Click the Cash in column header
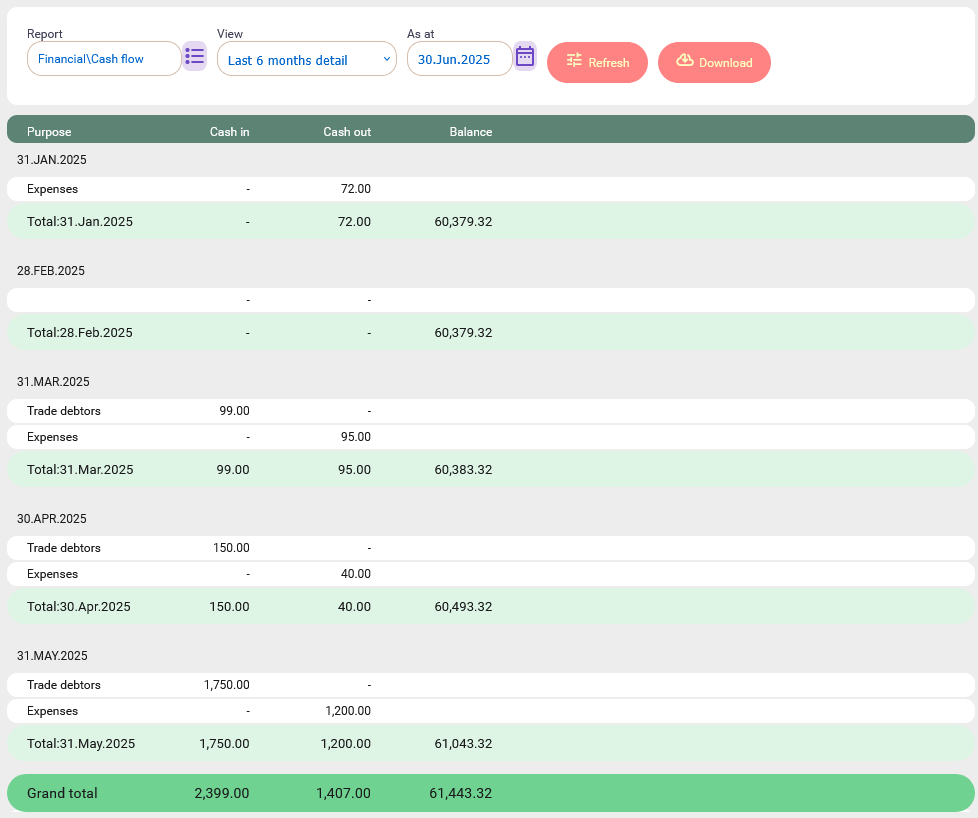The width and height of the screenshot is (978, 818). (x=230, y=132)
